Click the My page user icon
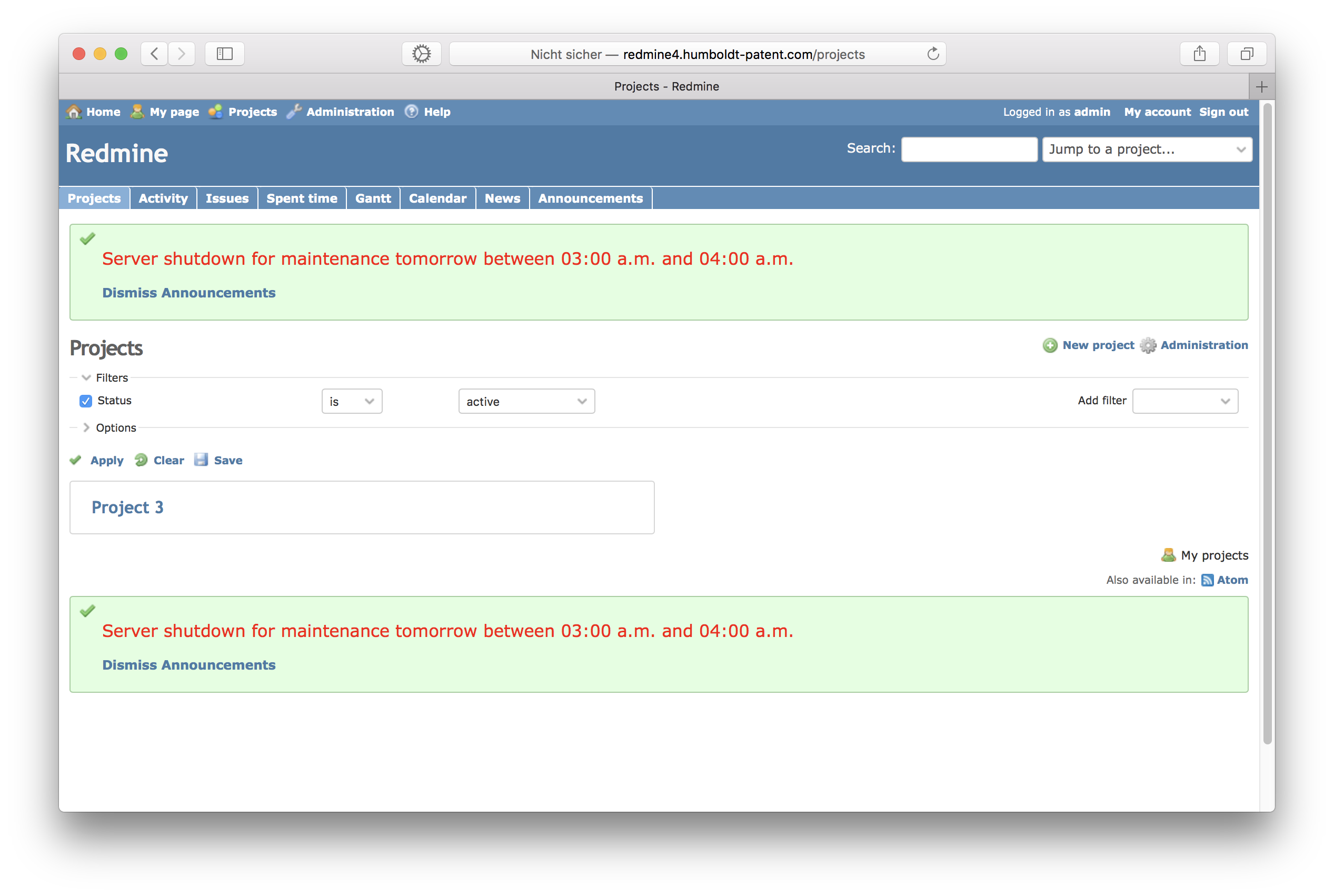 [x=137, y=112]
